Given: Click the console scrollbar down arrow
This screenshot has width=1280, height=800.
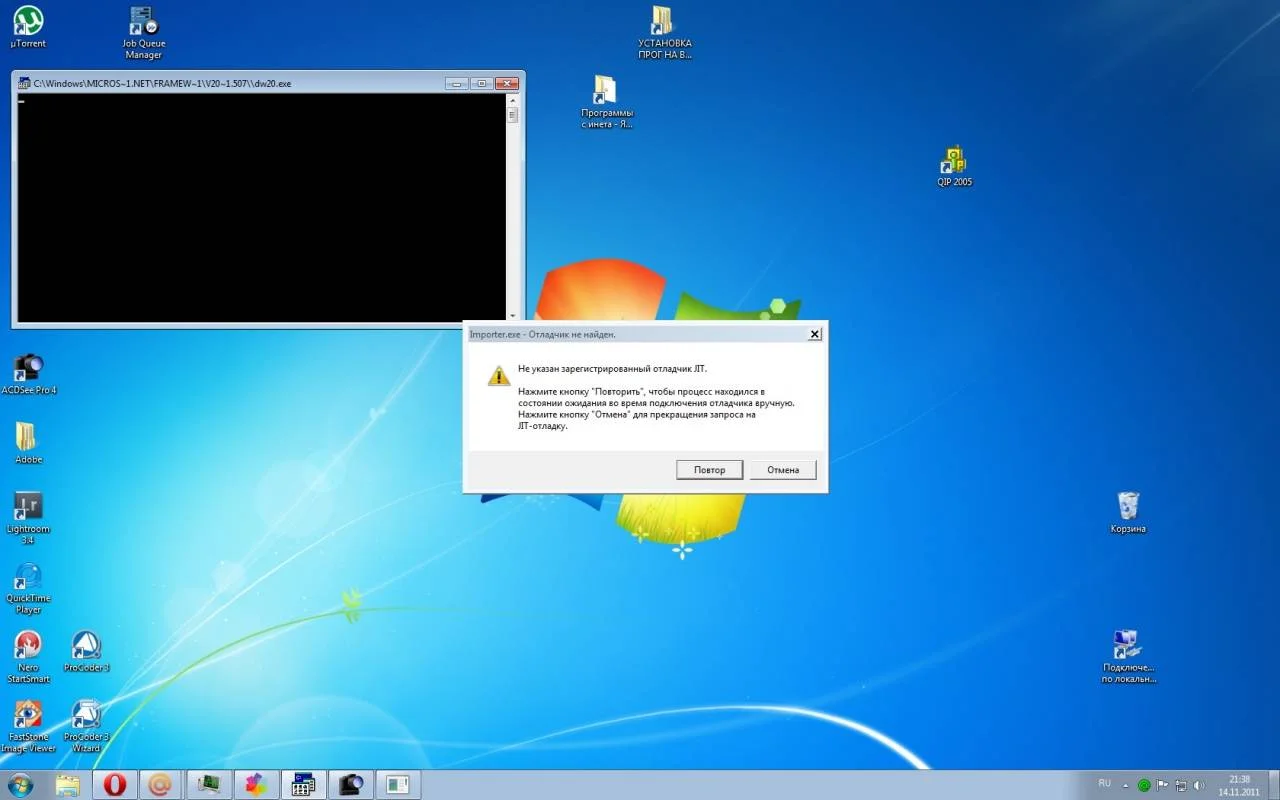Looking at the screenshot, I should 513,315.
